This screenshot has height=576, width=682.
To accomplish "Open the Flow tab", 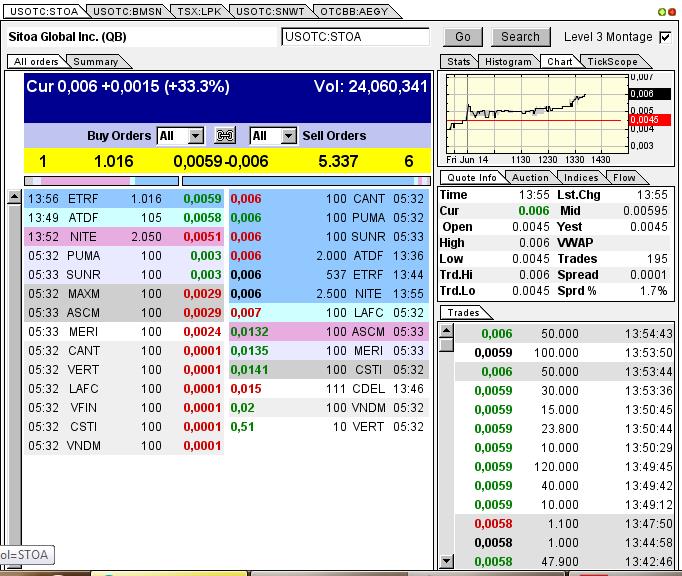I will point(624,177).
